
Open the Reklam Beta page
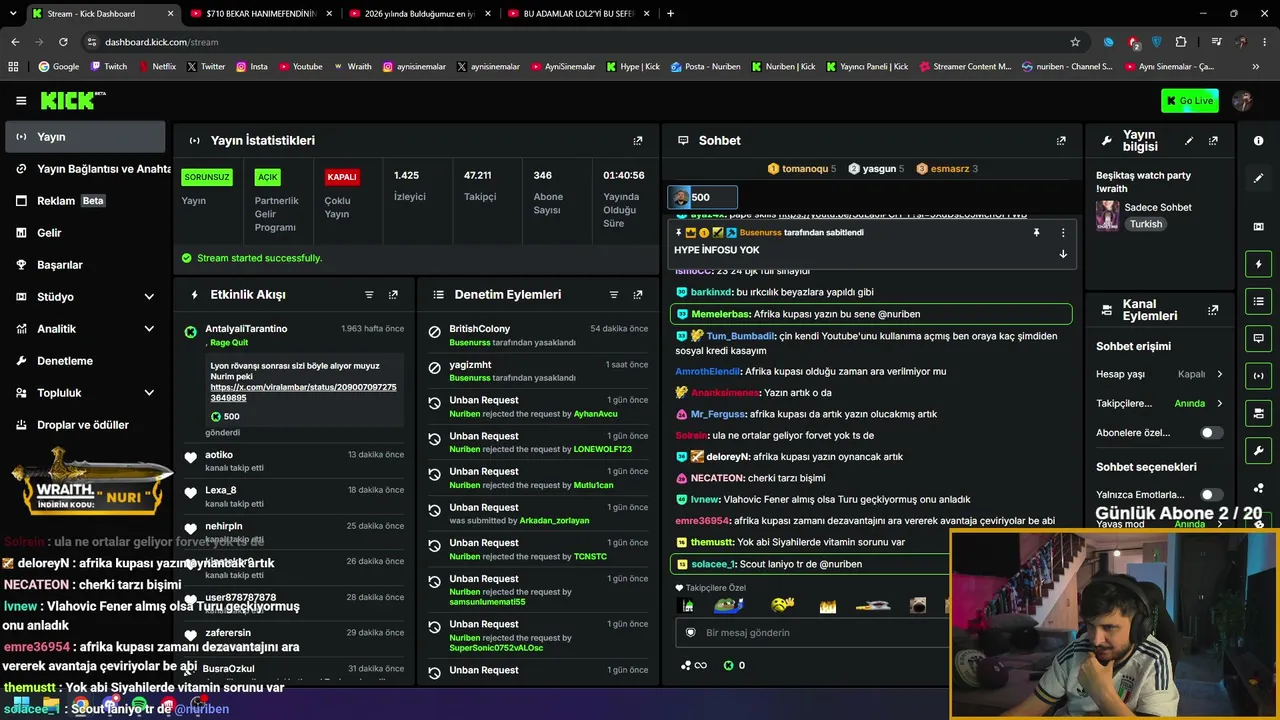(x=84, y=201)
